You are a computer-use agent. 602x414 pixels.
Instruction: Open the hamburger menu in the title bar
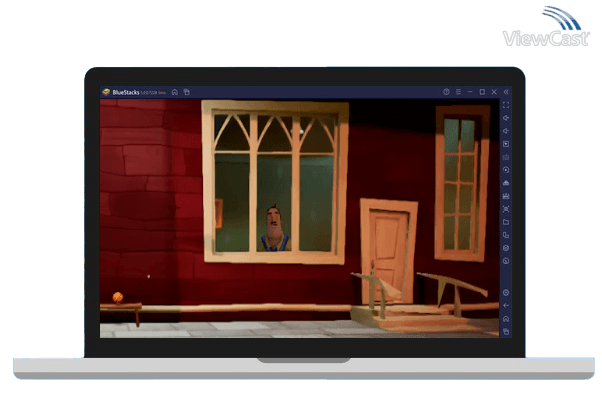point(458,92)
